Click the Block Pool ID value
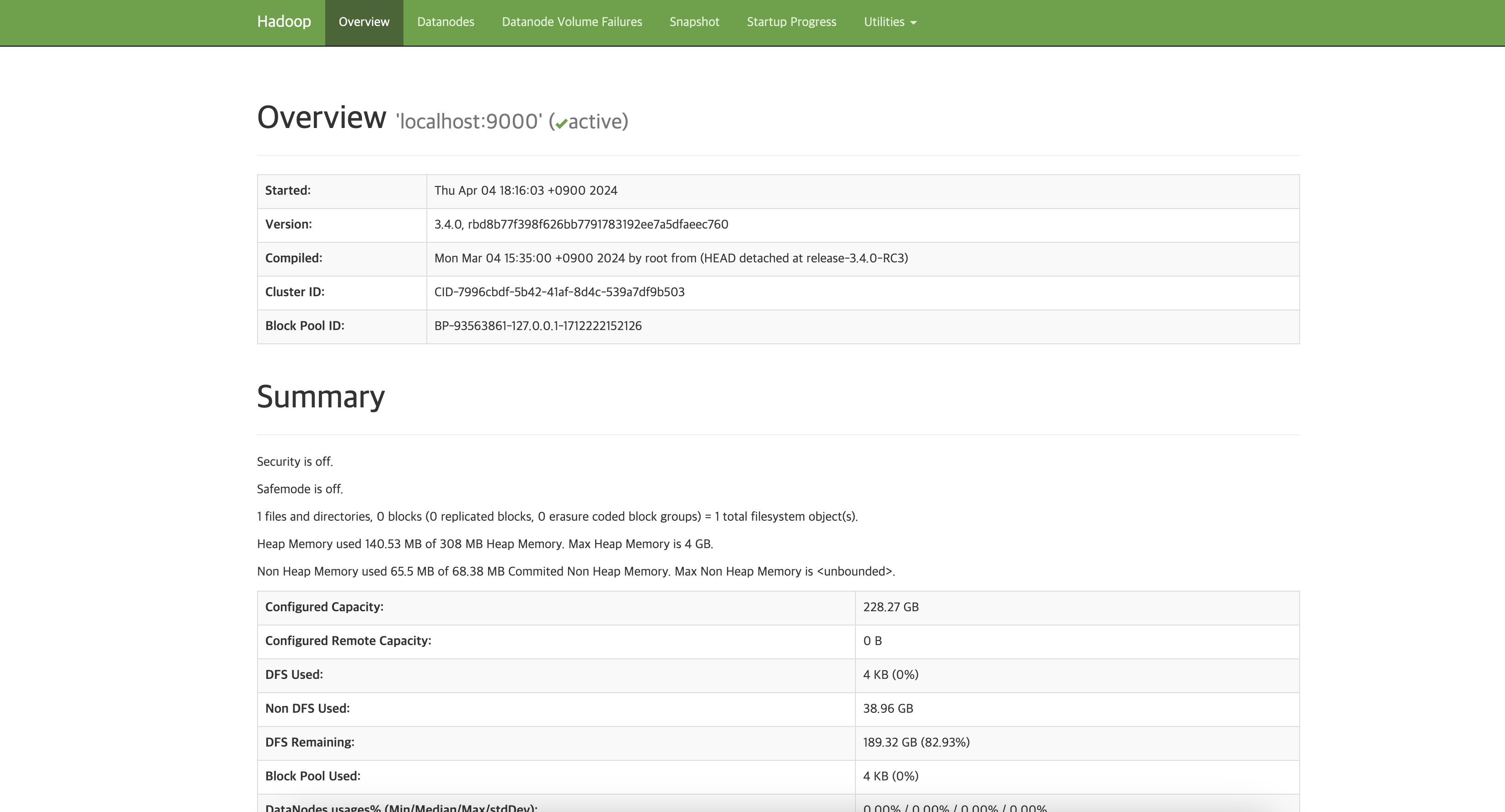1505x812 pixels. coord(537,326)
